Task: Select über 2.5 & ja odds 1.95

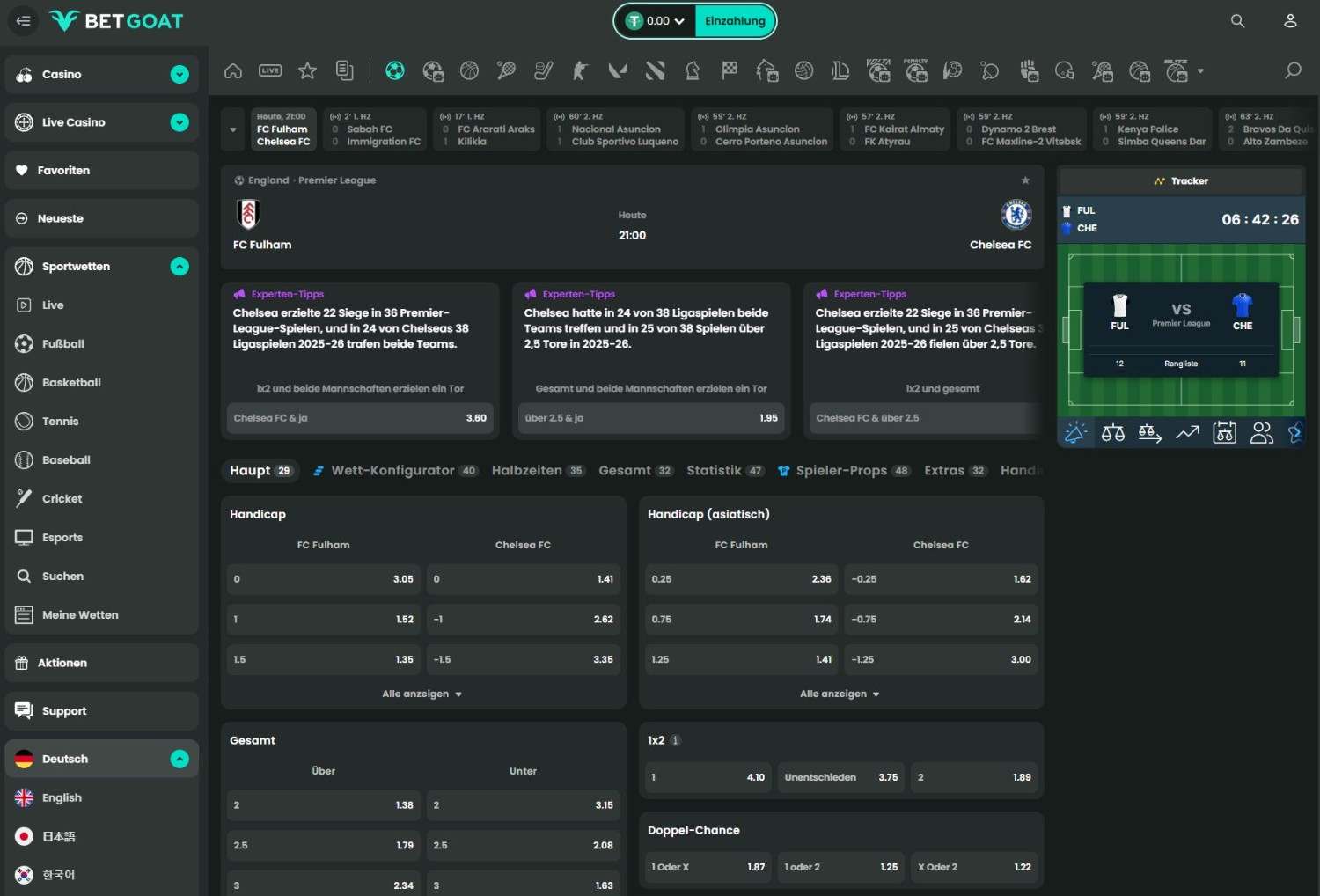Action: click(651, 418)
